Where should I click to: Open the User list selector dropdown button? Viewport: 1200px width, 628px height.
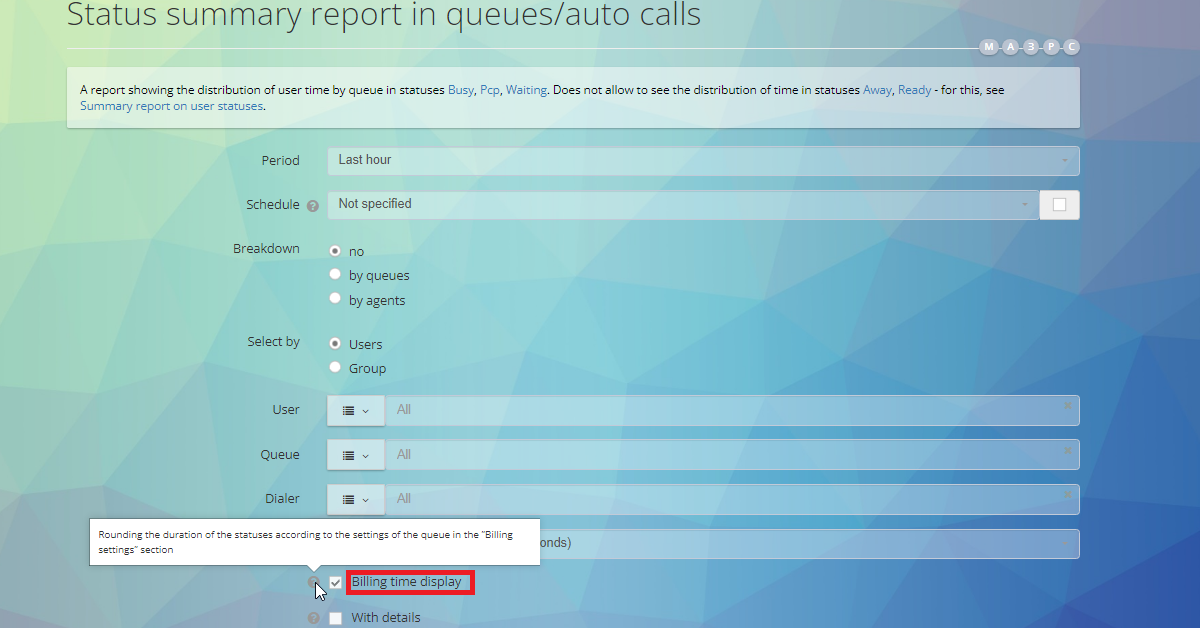[356, 410]
